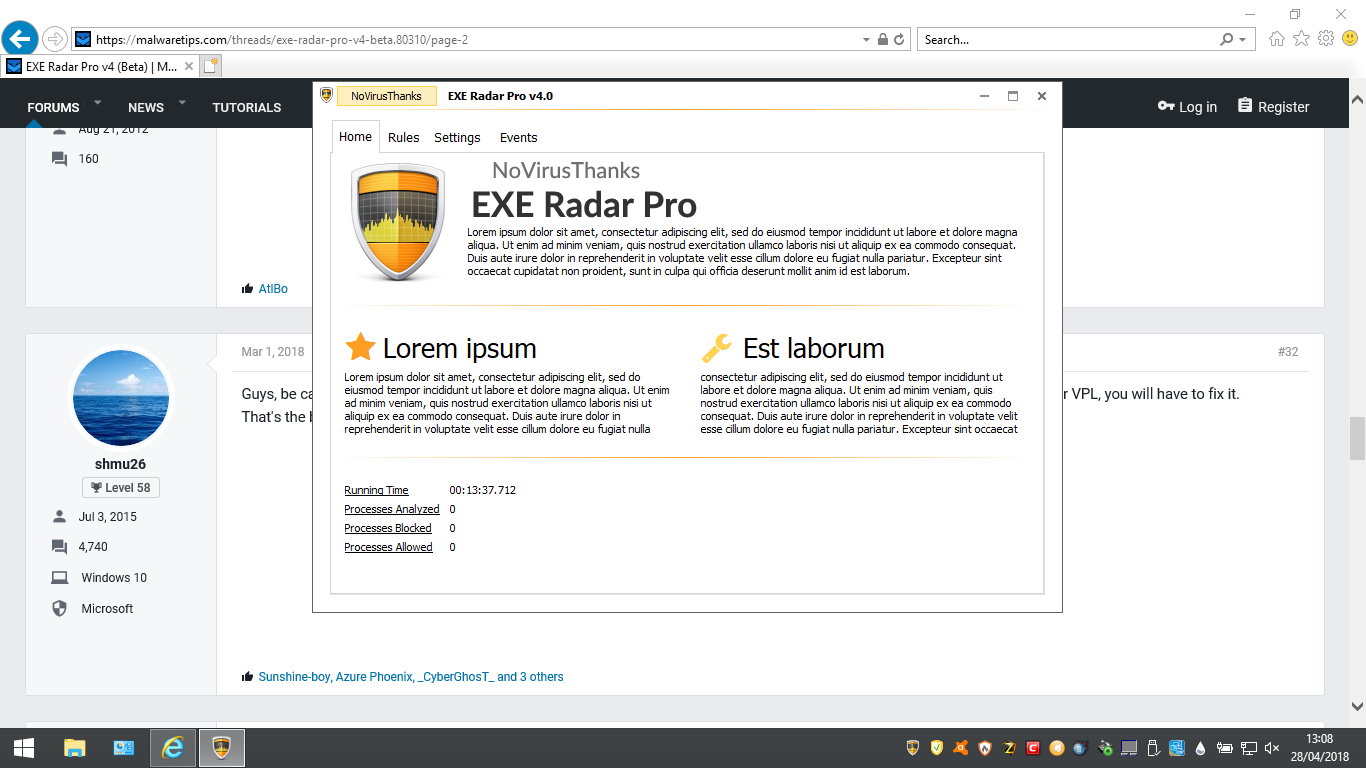Click the red Comodo C tray icon
The height and width of the screenshot is (768, 1366).
(1033, 748)
